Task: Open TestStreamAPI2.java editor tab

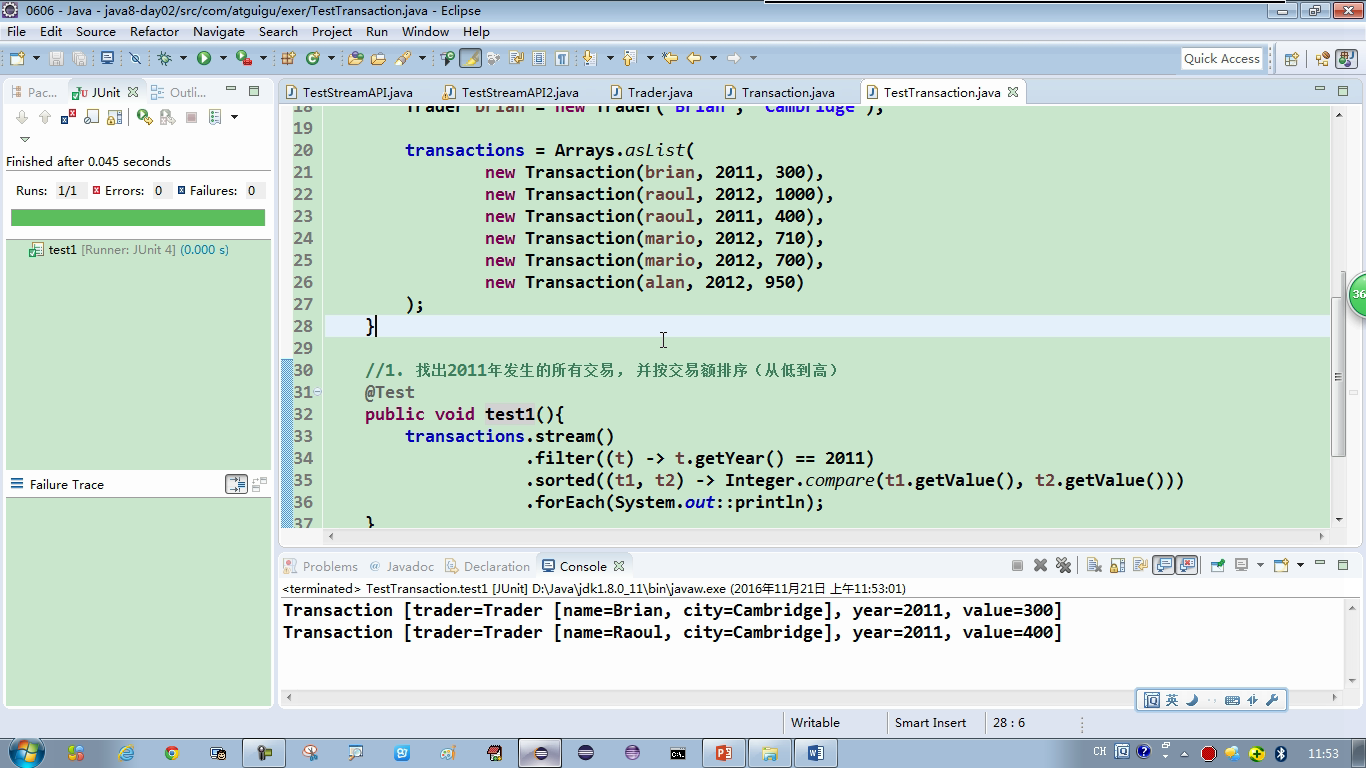Action: 511,92
